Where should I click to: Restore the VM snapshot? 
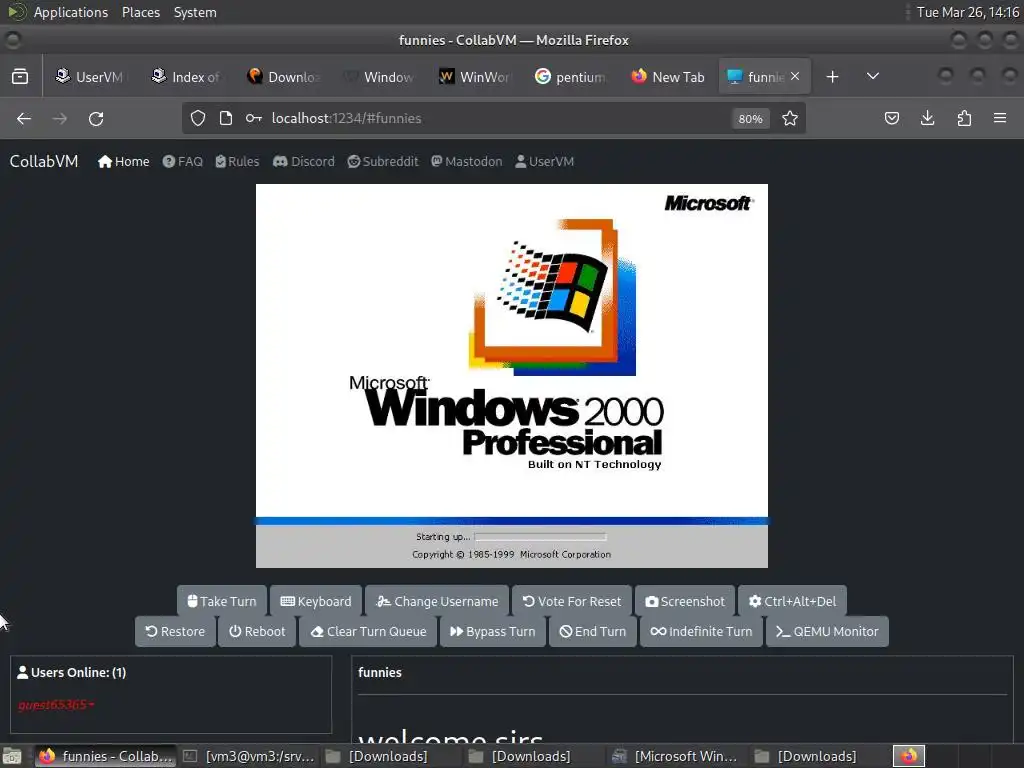(176, 632)
